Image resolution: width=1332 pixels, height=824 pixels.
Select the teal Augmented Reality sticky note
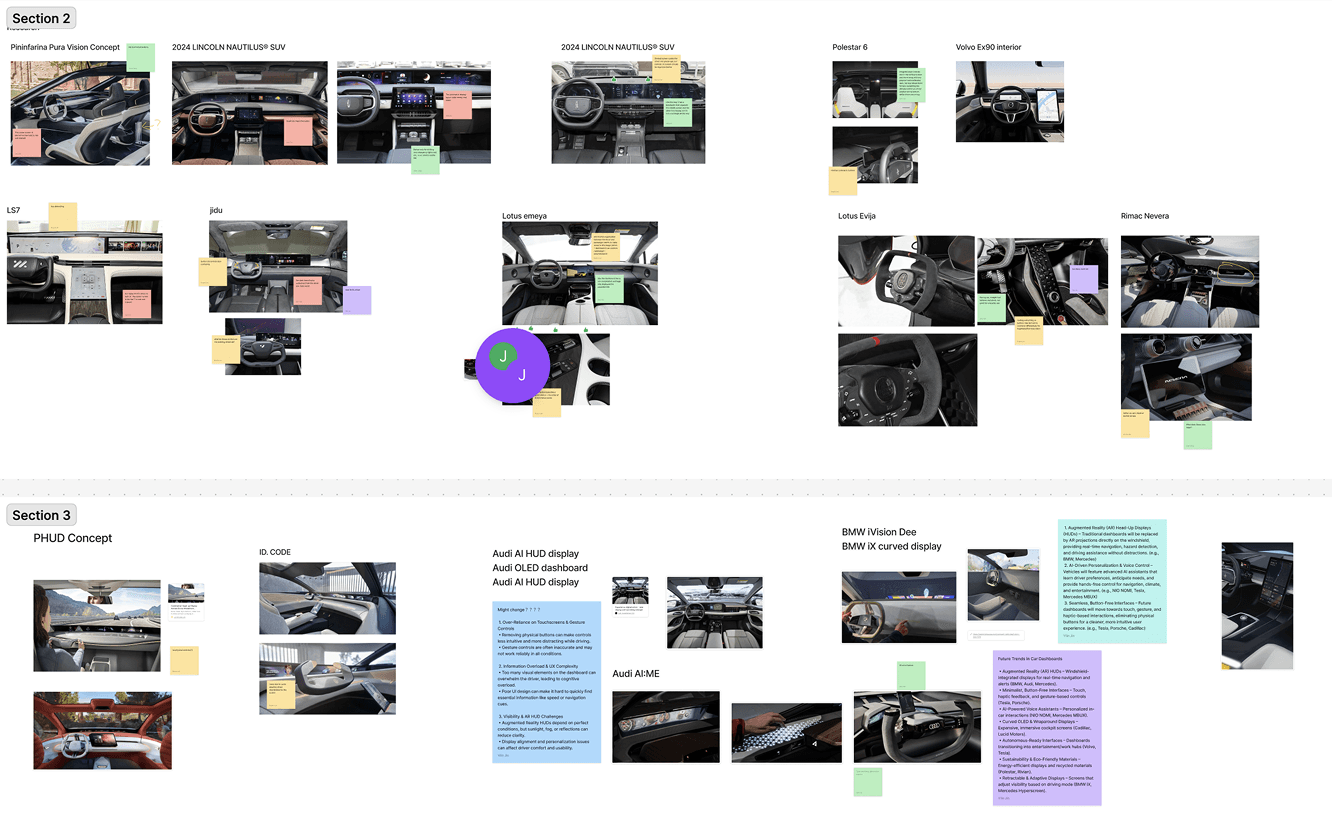coord(1112,581)
